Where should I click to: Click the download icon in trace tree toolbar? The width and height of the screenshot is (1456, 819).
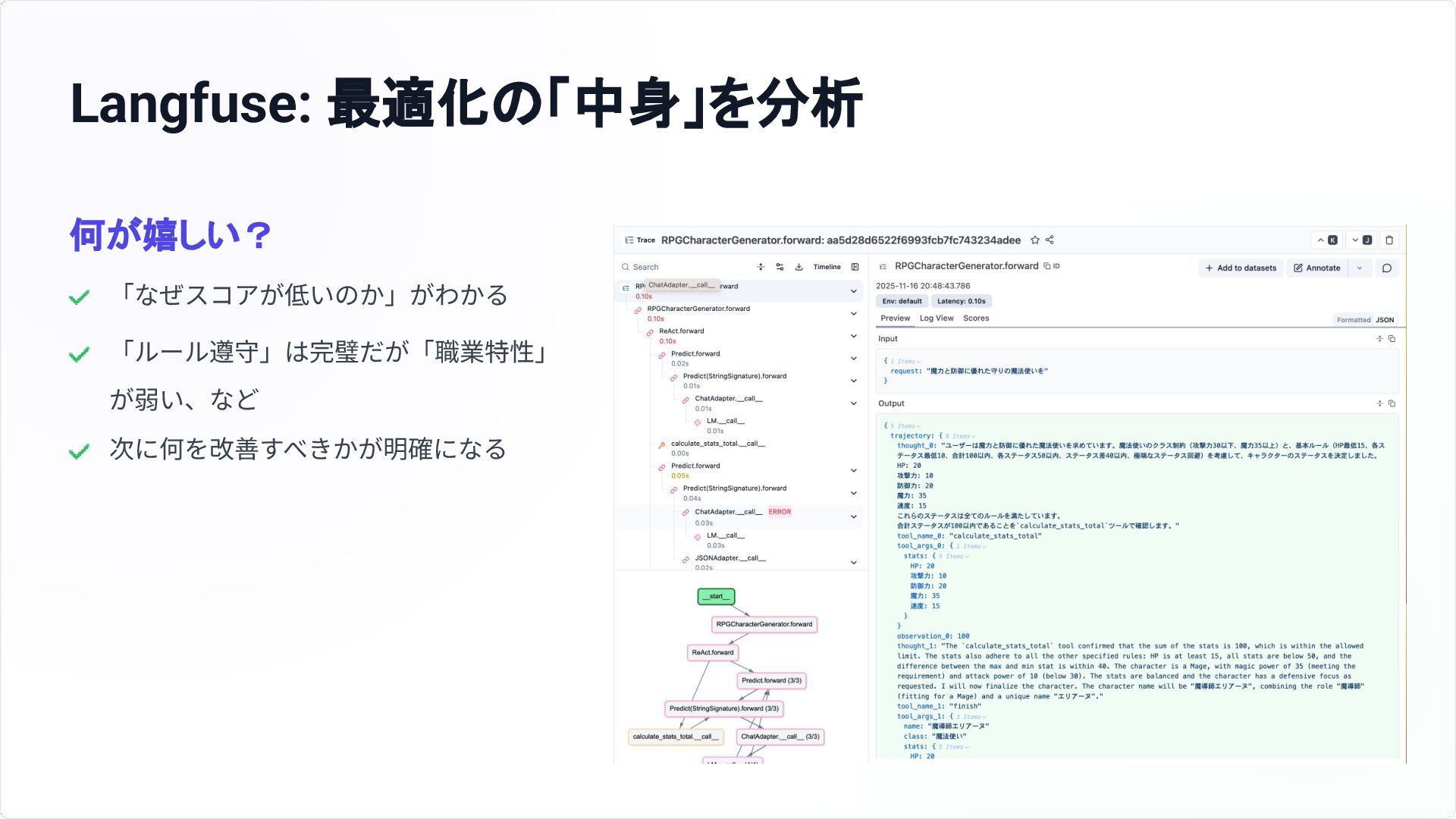[x=799, y=267]
